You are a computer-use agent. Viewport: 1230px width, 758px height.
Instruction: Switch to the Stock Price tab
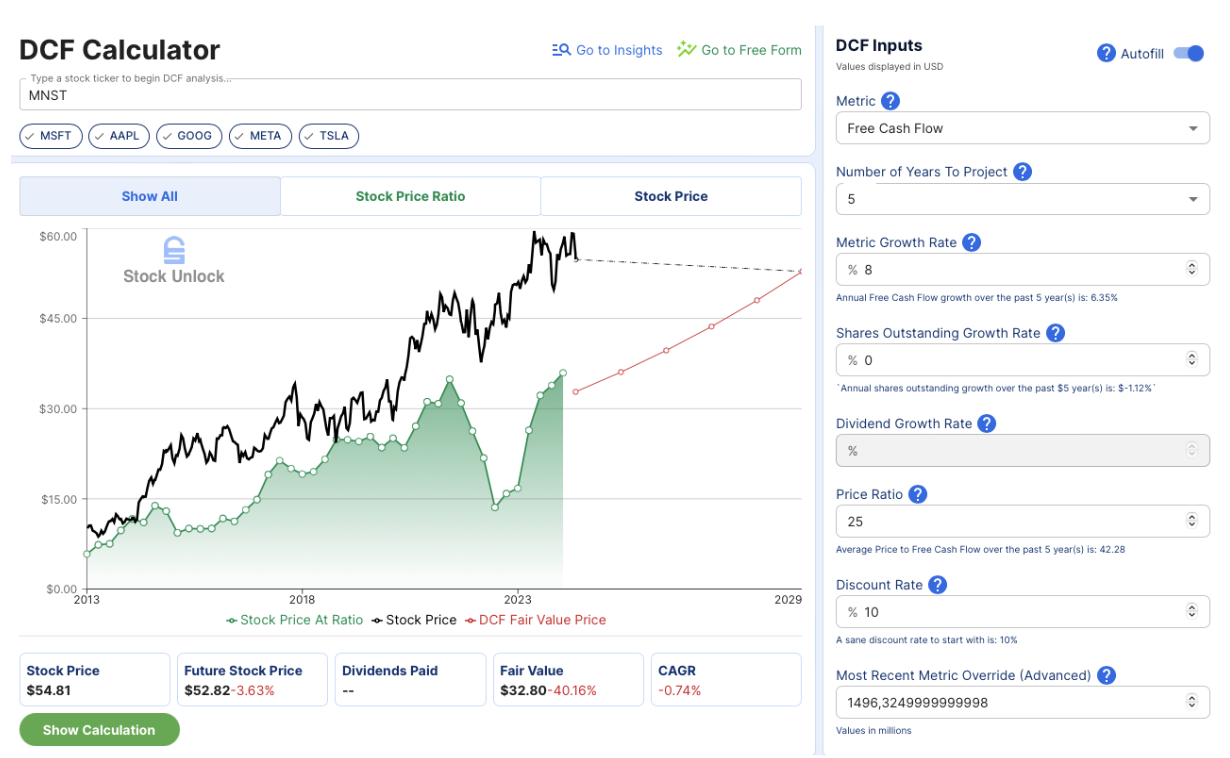(671, 196)
